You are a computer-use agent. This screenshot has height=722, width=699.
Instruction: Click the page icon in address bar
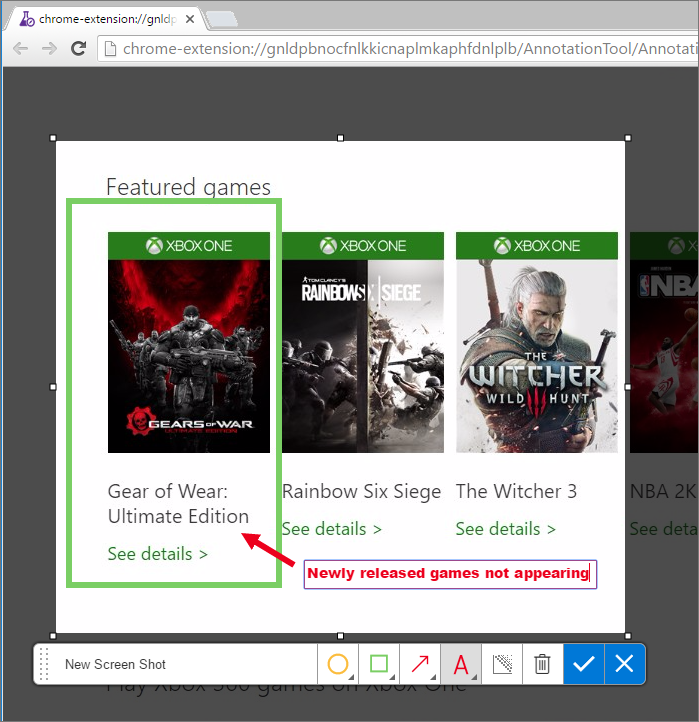pos(110,48)
